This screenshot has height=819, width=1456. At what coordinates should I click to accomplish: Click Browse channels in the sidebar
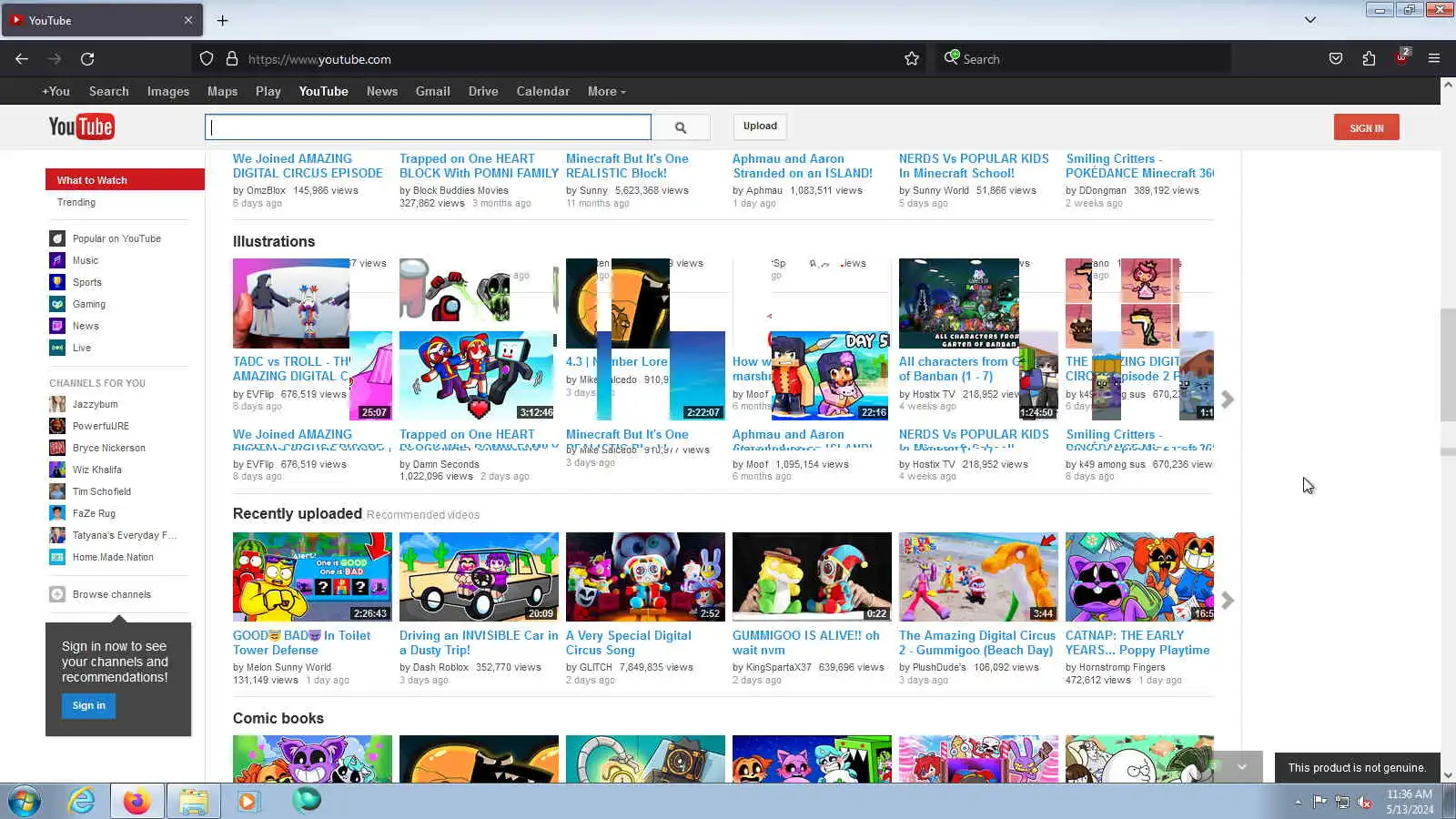(x=112, y=594)
